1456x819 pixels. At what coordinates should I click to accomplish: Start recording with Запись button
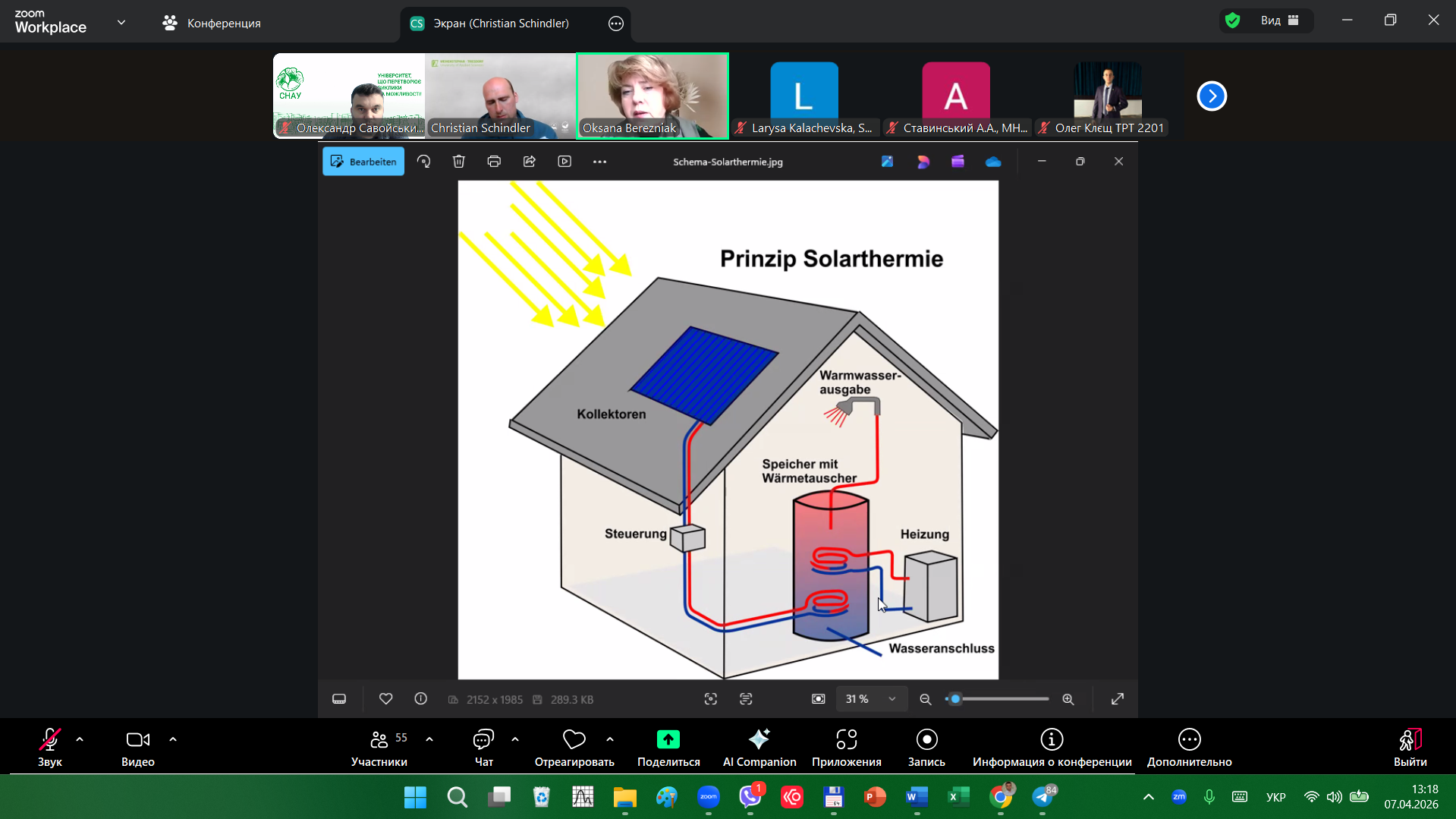[x=926, y=747]
